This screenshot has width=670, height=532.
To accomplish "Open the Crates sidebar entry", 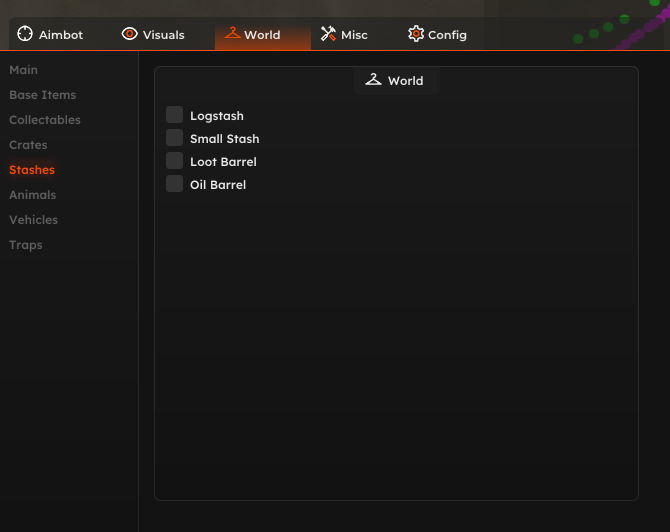I will click(x=28, y=145).
